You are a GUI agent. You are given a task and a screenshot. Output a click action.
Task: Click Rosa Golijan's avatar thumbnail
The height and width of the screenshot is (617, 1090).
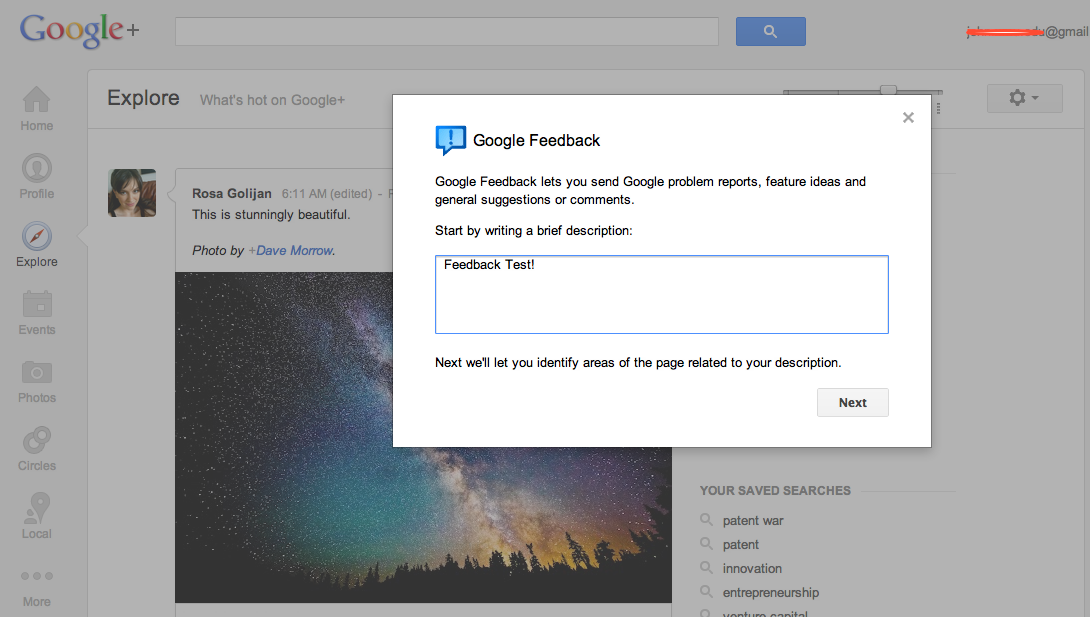(132, 193)
